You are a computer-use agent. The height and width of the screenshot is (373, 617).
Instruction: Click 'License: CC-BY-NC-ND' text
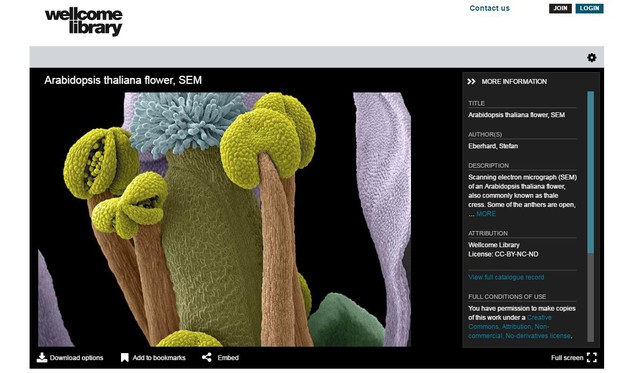coord(503,254)
